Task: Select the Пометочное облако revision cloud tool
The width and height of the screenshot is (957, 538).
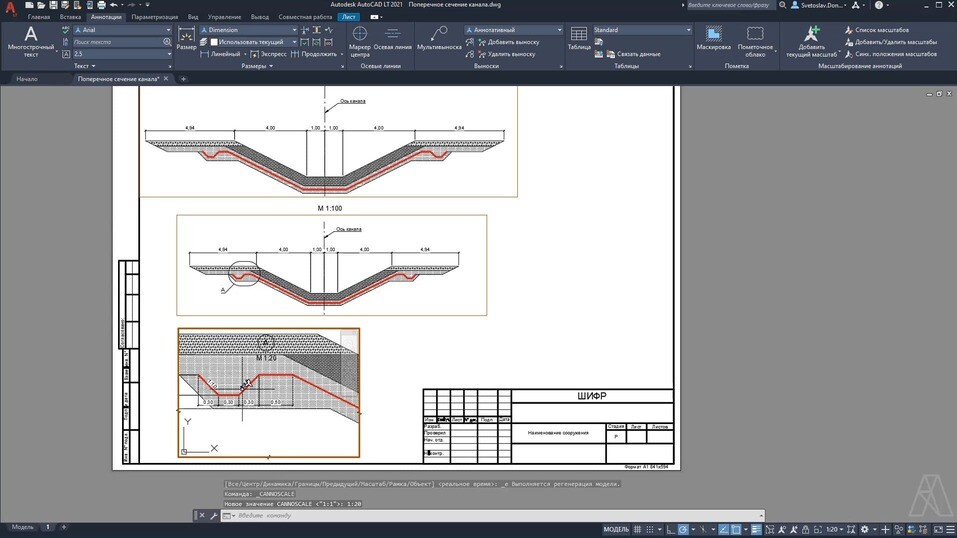Action: click(755, 42)
